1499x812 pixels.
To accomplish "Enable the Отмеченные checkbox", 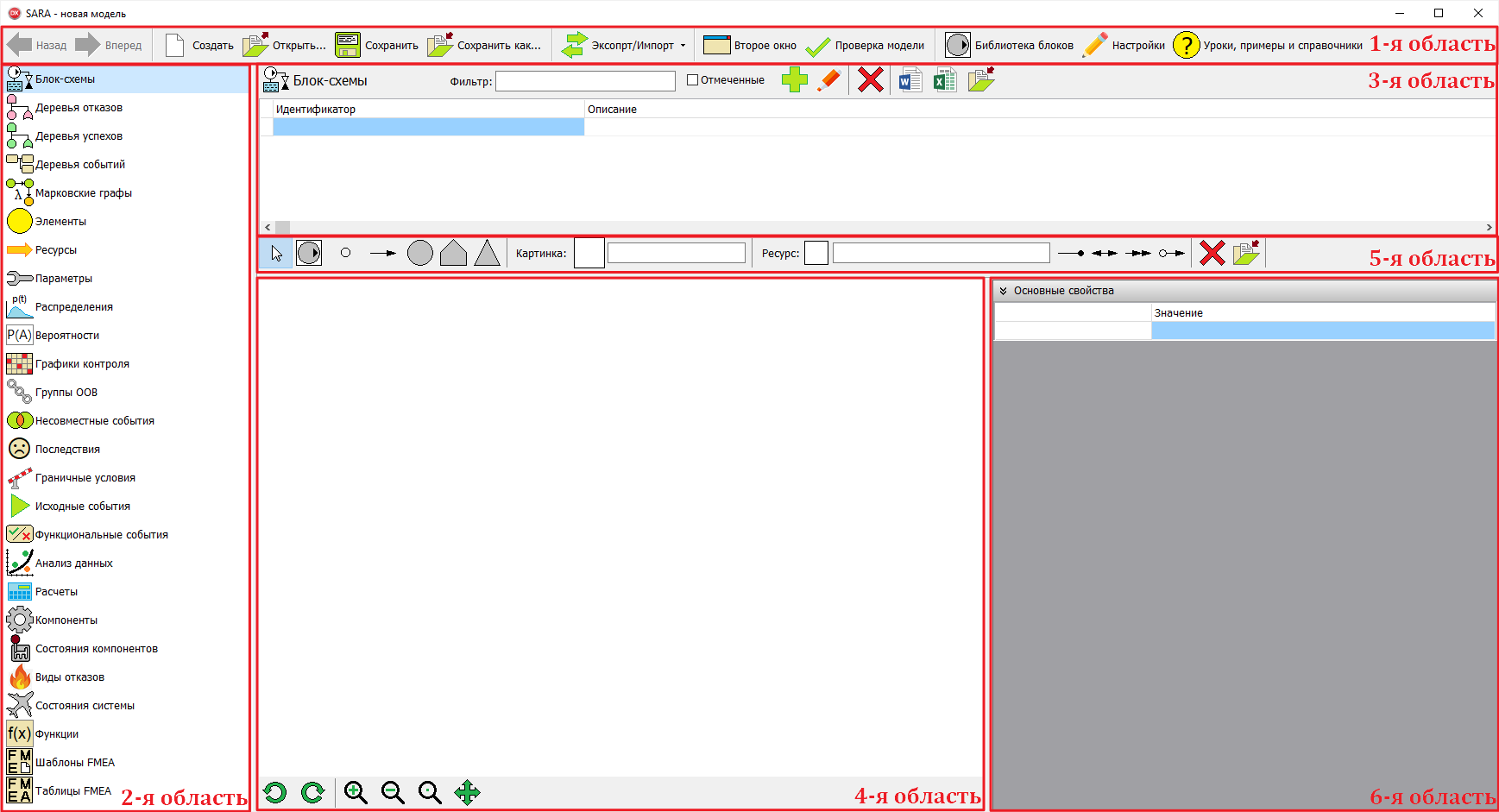I will 692,80.
